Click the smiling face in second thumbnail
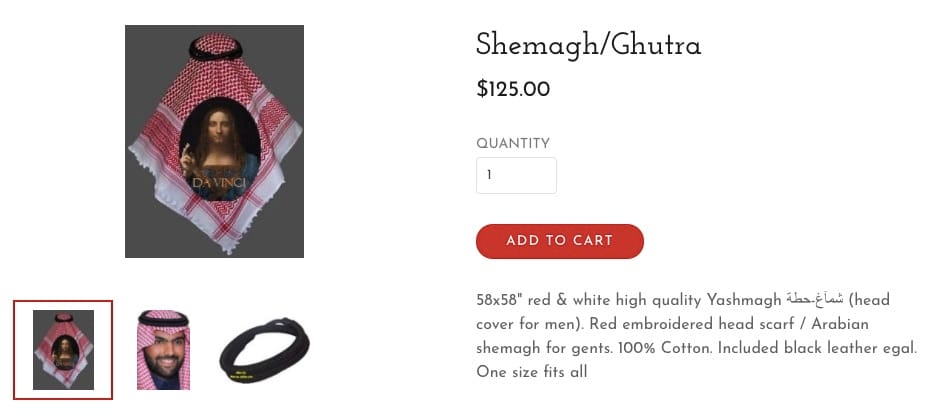Viewport: 930px width, 417px height. 164,356
